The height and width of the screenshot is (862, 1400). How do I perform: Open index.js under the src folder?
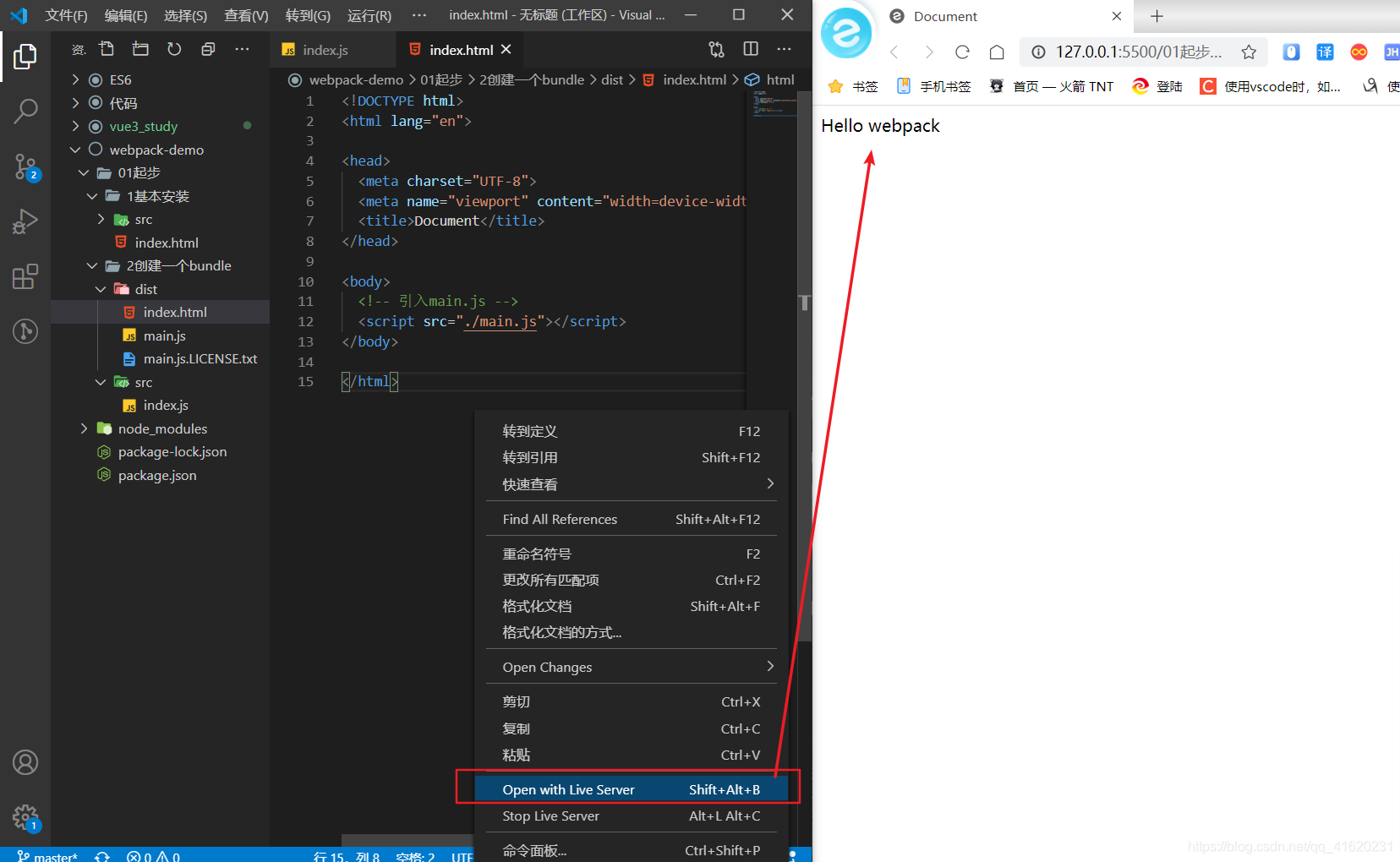(x=166, y=405)
